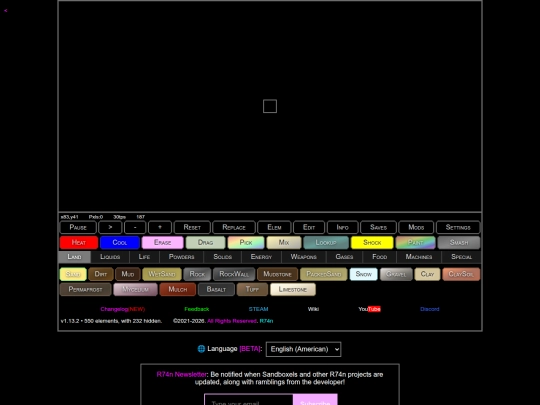Open the Mods manager
Image resolution: width=540 pixels, height=405 pixels.
(x=416, y=227)
